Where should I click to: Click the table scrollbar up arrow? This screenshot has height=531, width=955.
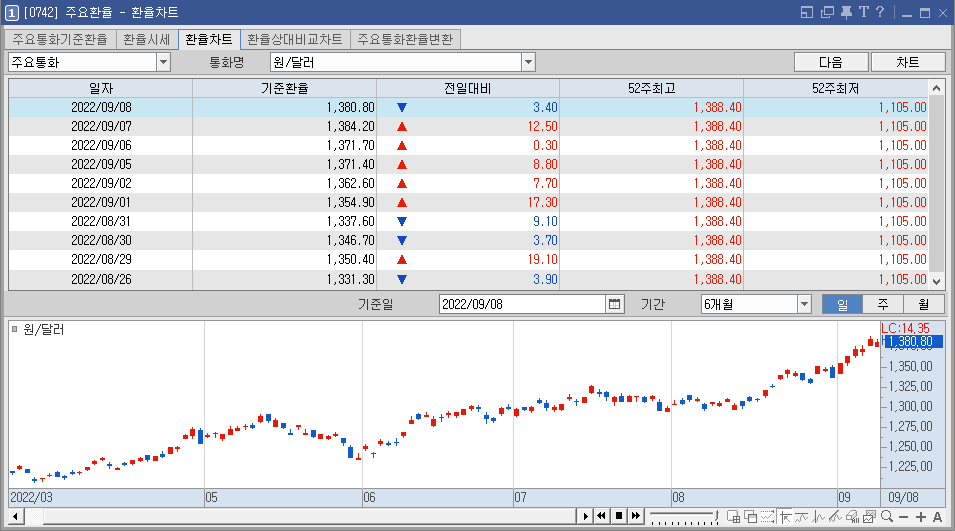coord(936,88)
